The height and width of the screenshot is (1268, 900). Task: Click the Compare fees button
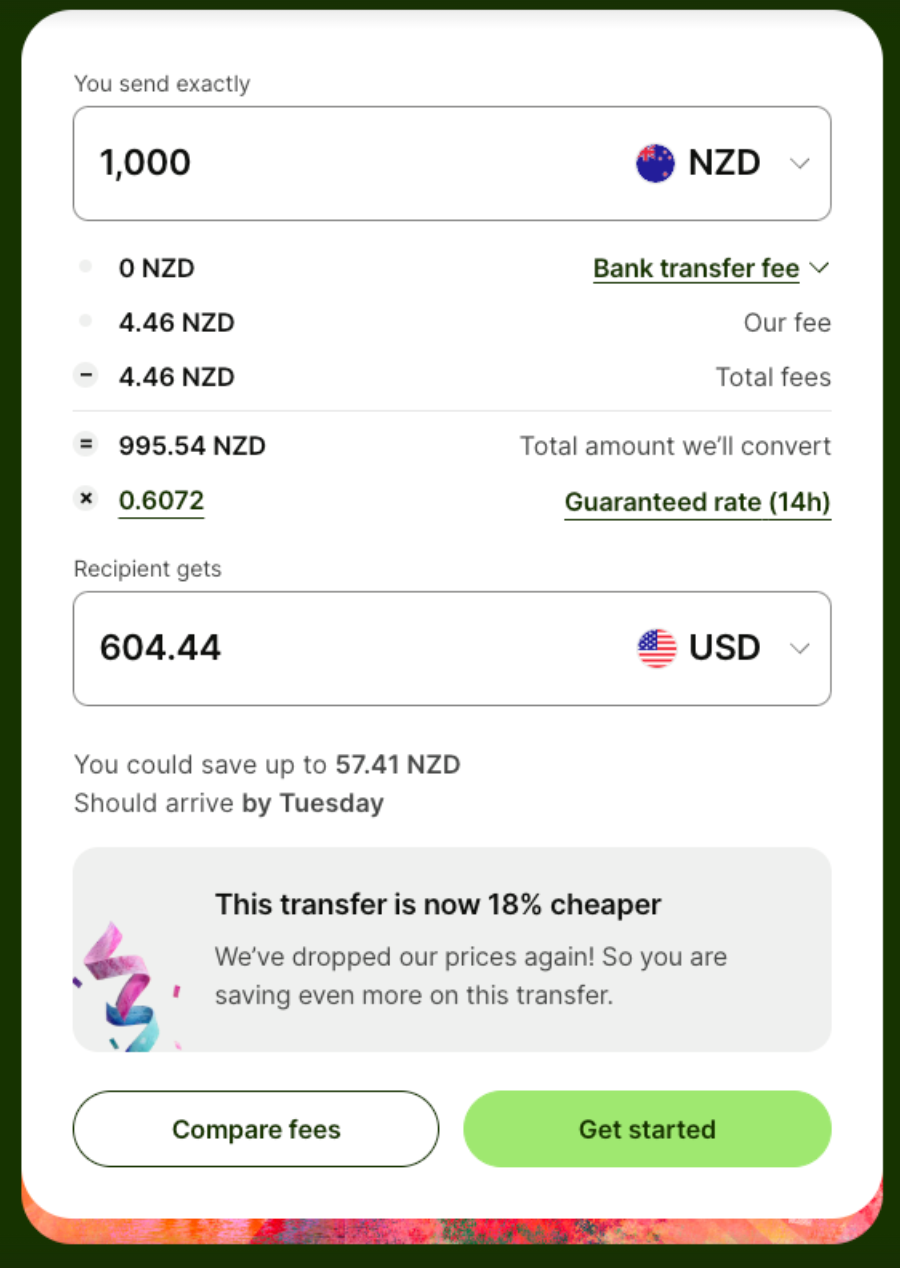256,1129
